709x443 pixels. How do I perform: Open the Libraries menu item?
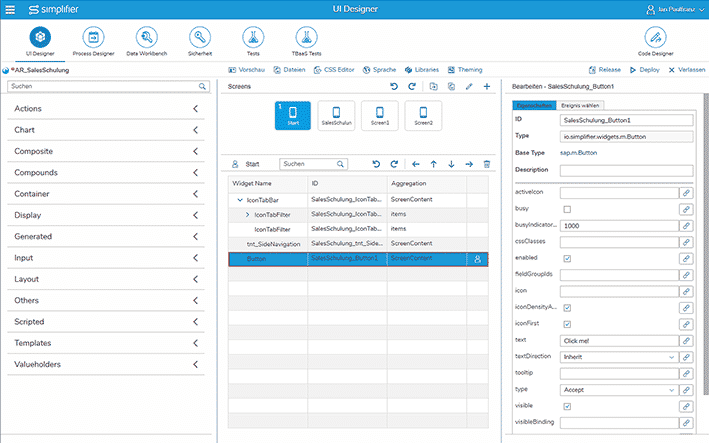point(422,70)
